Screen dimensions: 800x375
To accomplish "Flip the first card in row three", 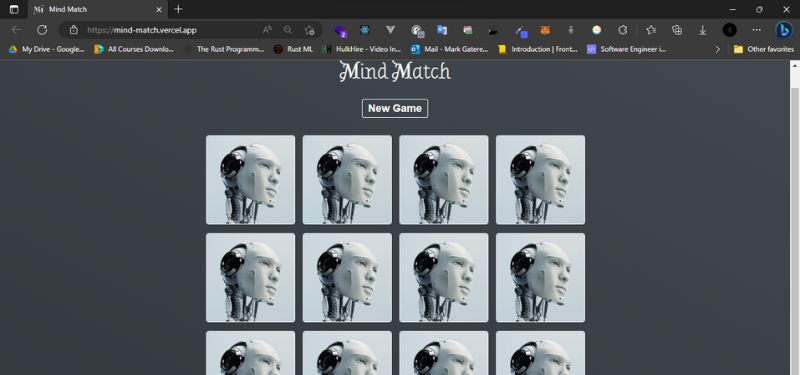I will click(x=250, y=353).
